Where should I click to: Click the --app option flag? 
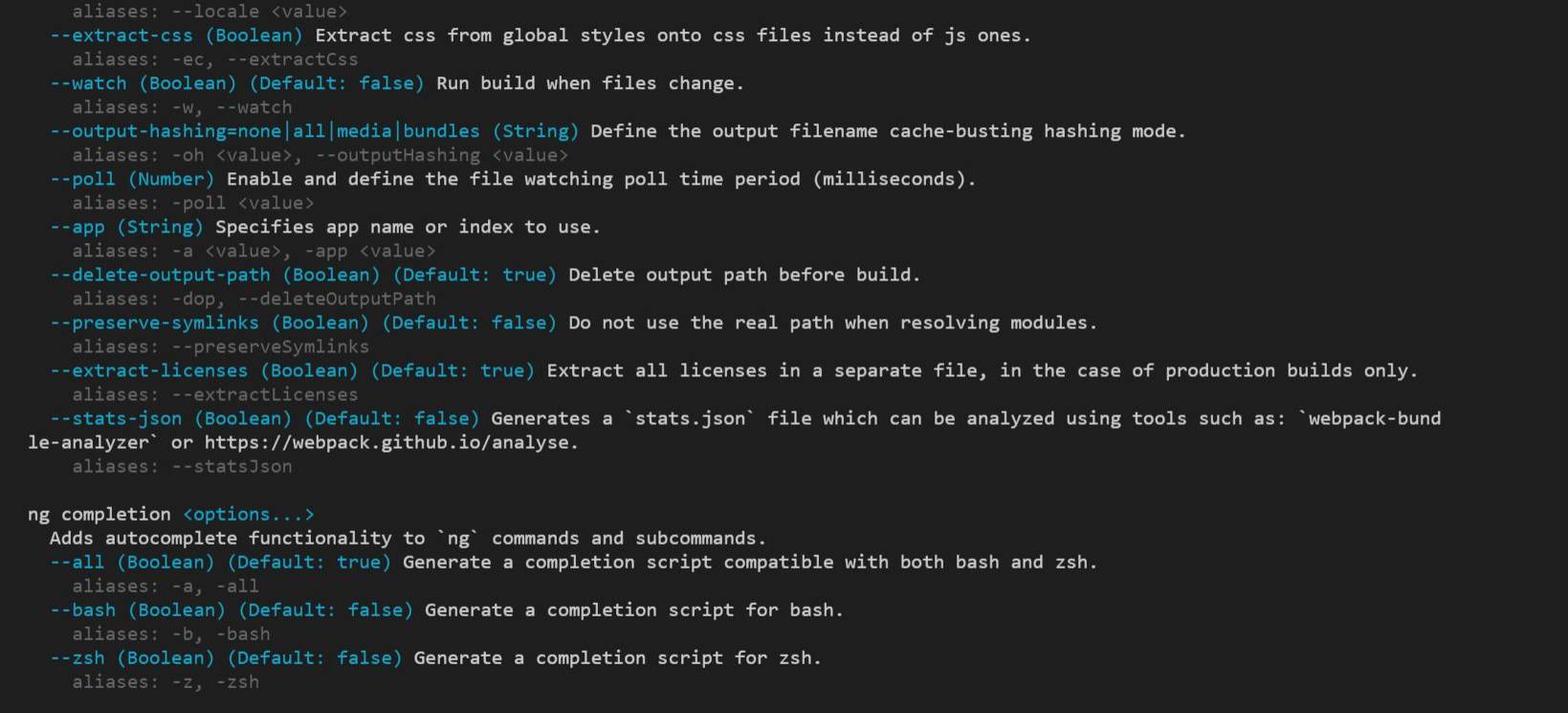[x=77, y=227]
